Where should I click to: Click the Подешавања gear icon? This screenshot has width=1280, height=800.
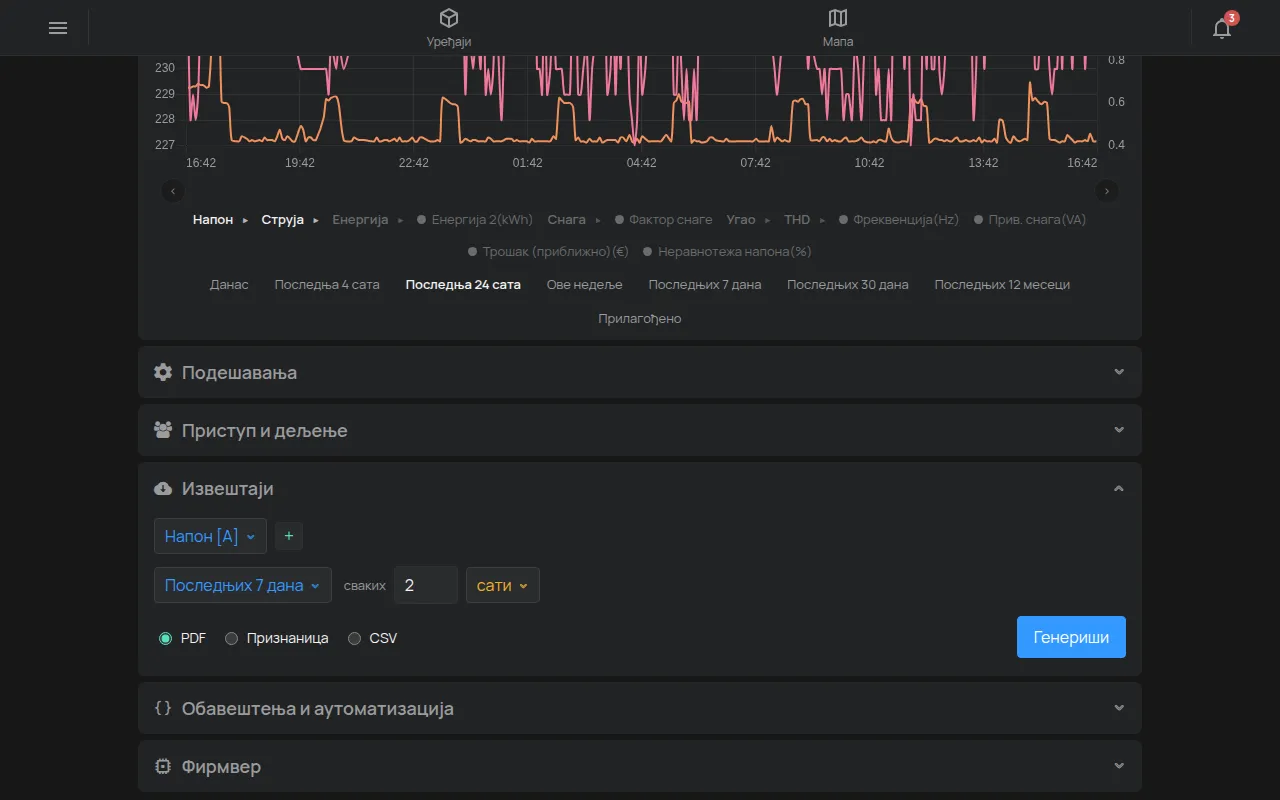[x=163, y=372]
